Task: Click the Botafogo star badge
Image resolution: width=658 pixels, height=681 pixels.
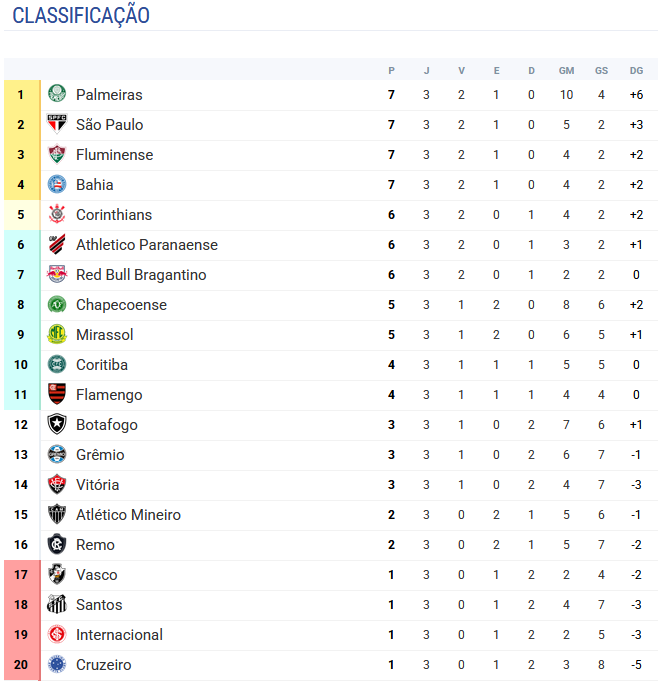Action: 57,424
